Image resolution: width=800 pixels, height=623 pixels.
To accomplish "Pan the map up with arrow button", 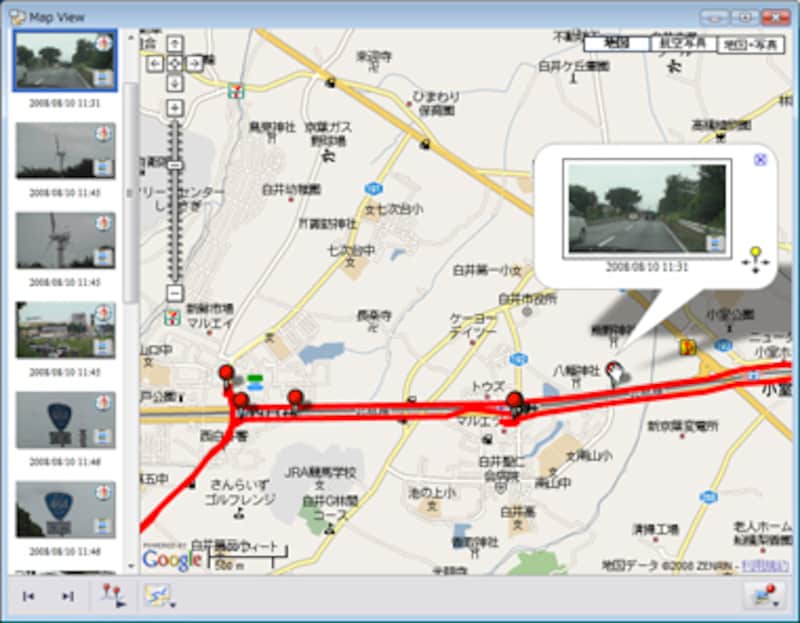I will click(x=175, y=43).
